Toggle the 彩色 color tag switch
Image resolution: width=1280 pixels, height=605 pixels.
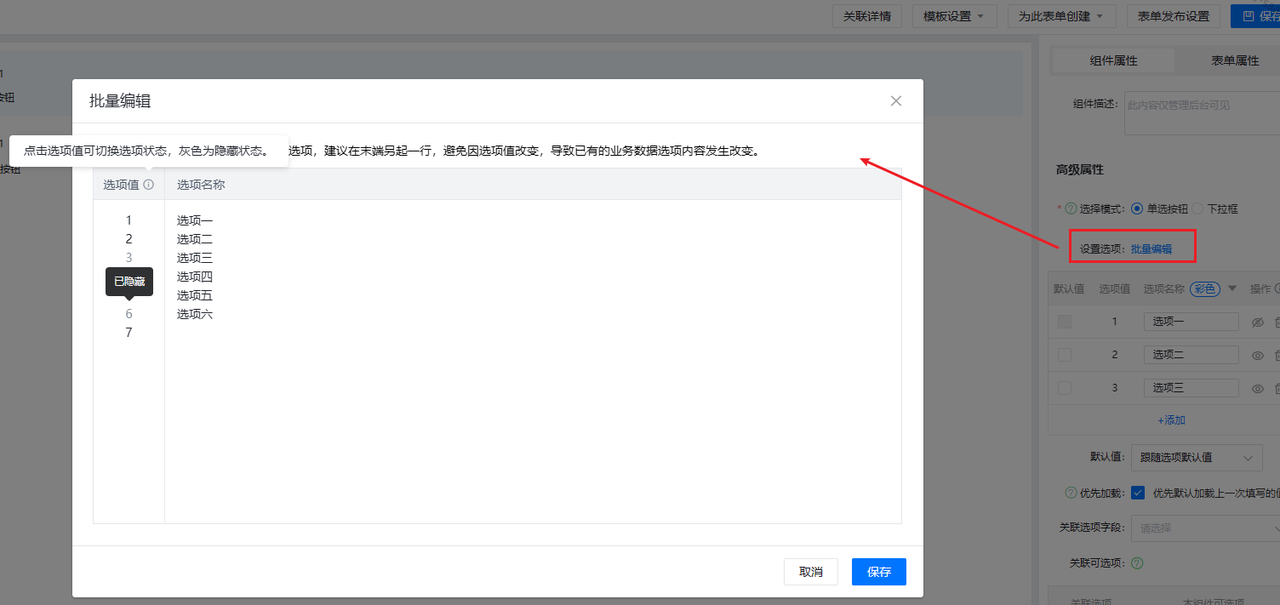1204,289
